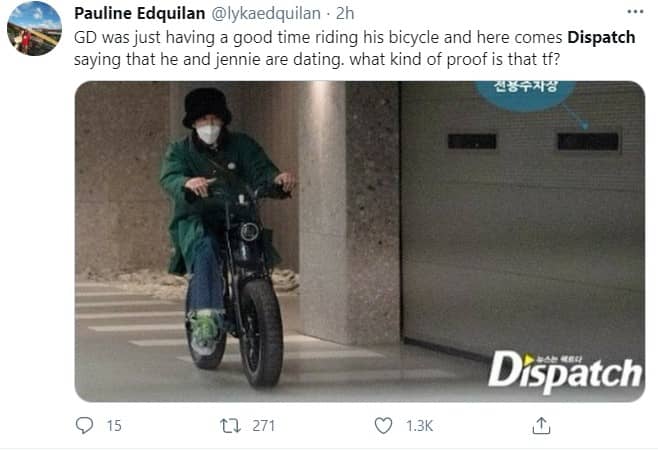This screenshot has width=658, height=450.
Task: View the 1.3K likes count
Action: pyautogui.click(x=419, y=426)
